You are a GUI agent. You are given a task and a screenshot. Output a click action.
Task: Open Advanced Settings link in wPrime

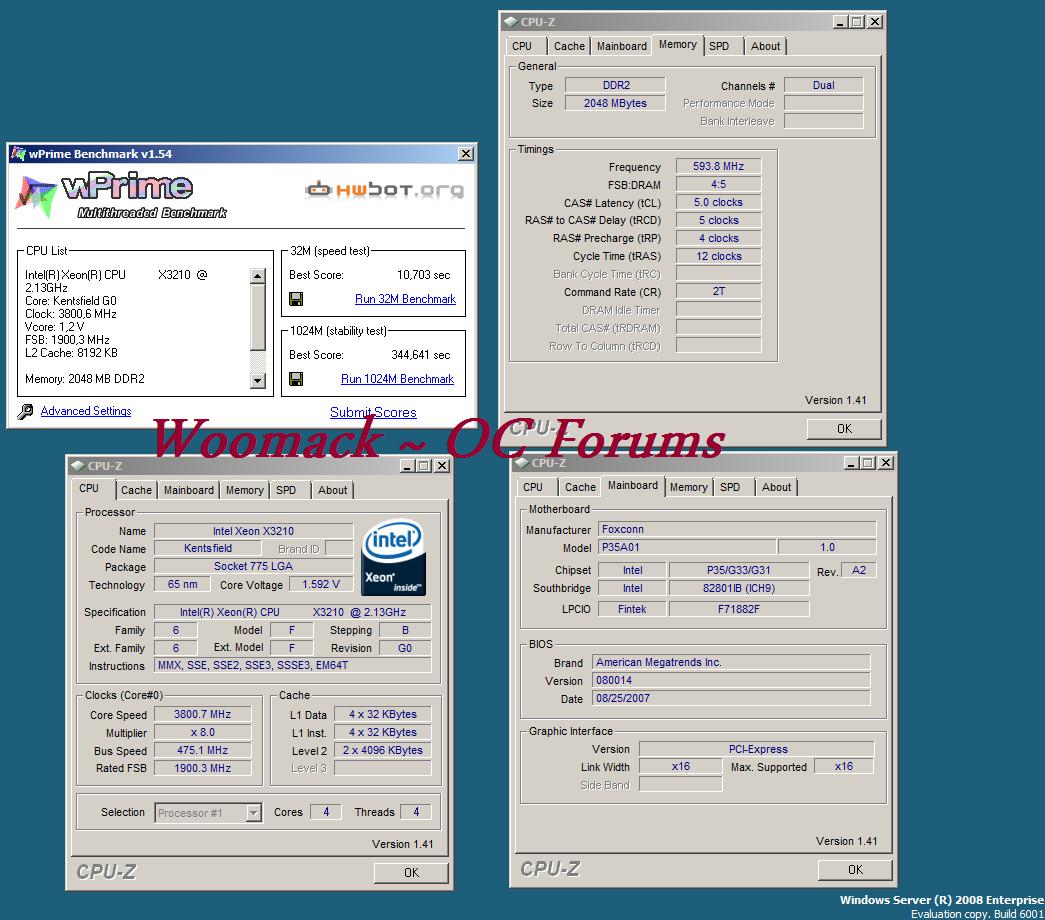pyautogui.click(x=86, y=411)
